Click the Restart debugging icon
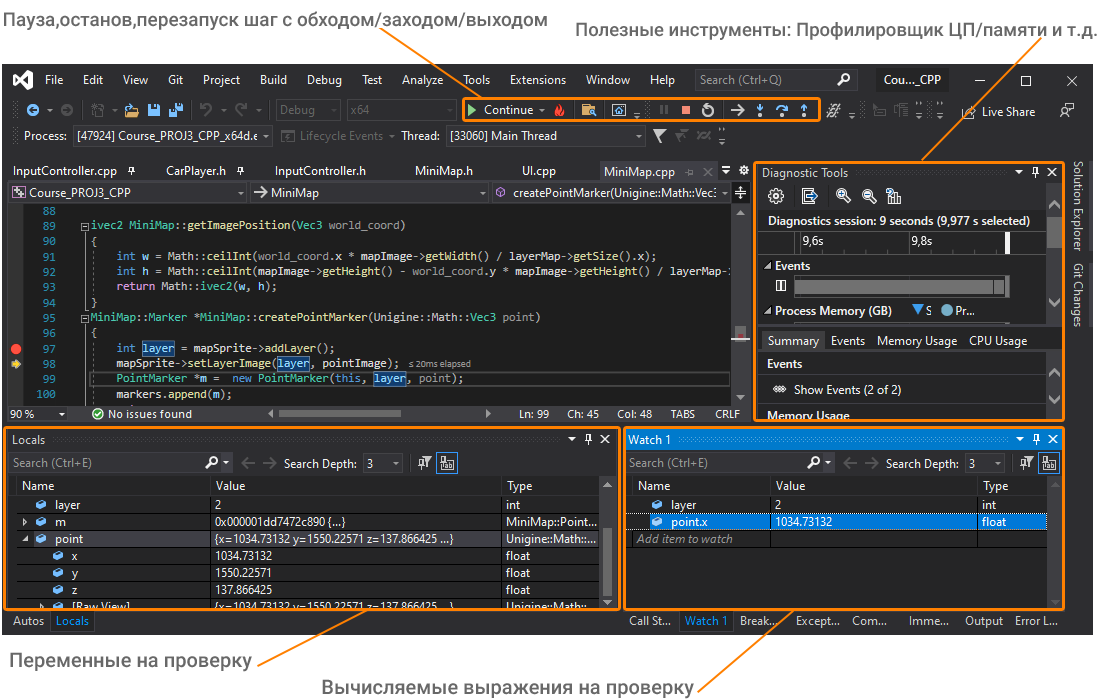The image size is (1097, 700). (708, 110)
